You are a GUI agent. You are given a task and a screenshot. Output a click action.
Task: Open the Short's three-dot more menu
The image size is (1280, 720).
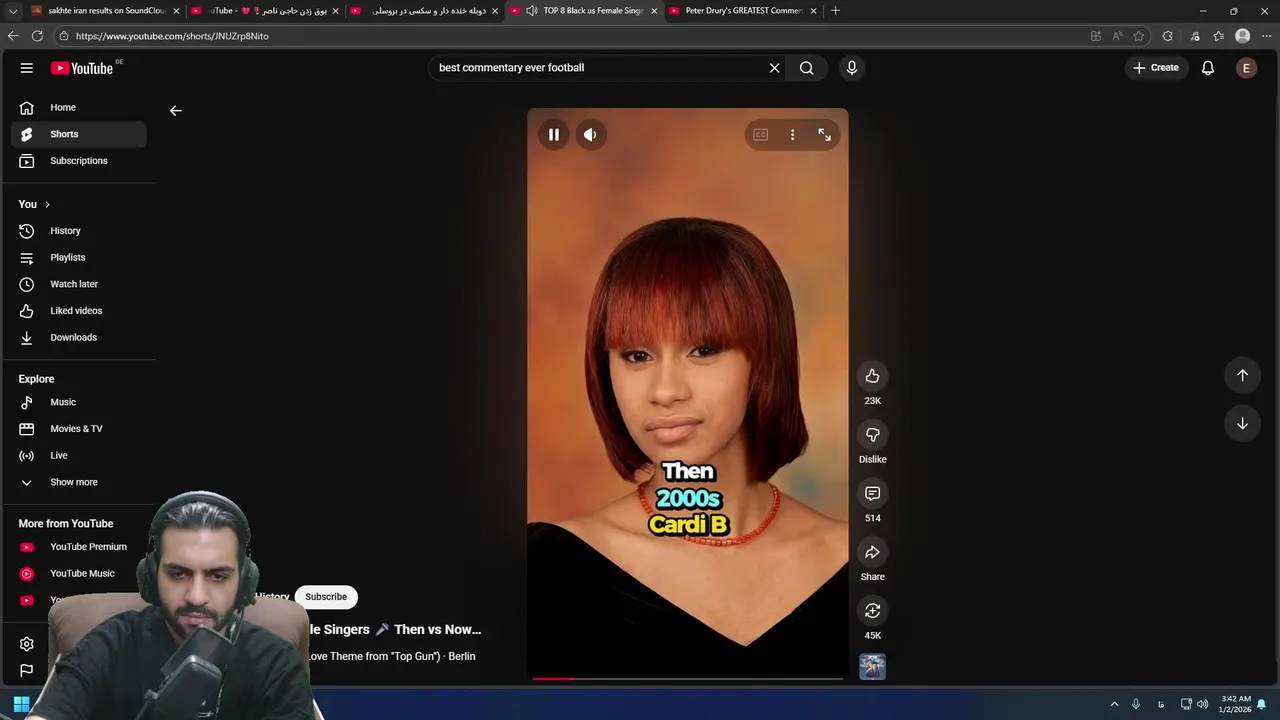(x=792, y=135)
